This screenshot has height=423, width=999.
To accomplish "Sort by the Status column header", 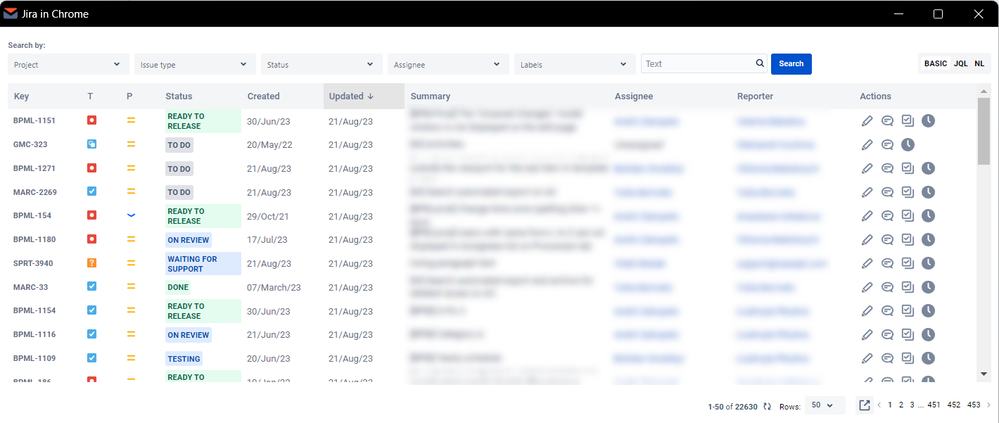I will [178, 96].
